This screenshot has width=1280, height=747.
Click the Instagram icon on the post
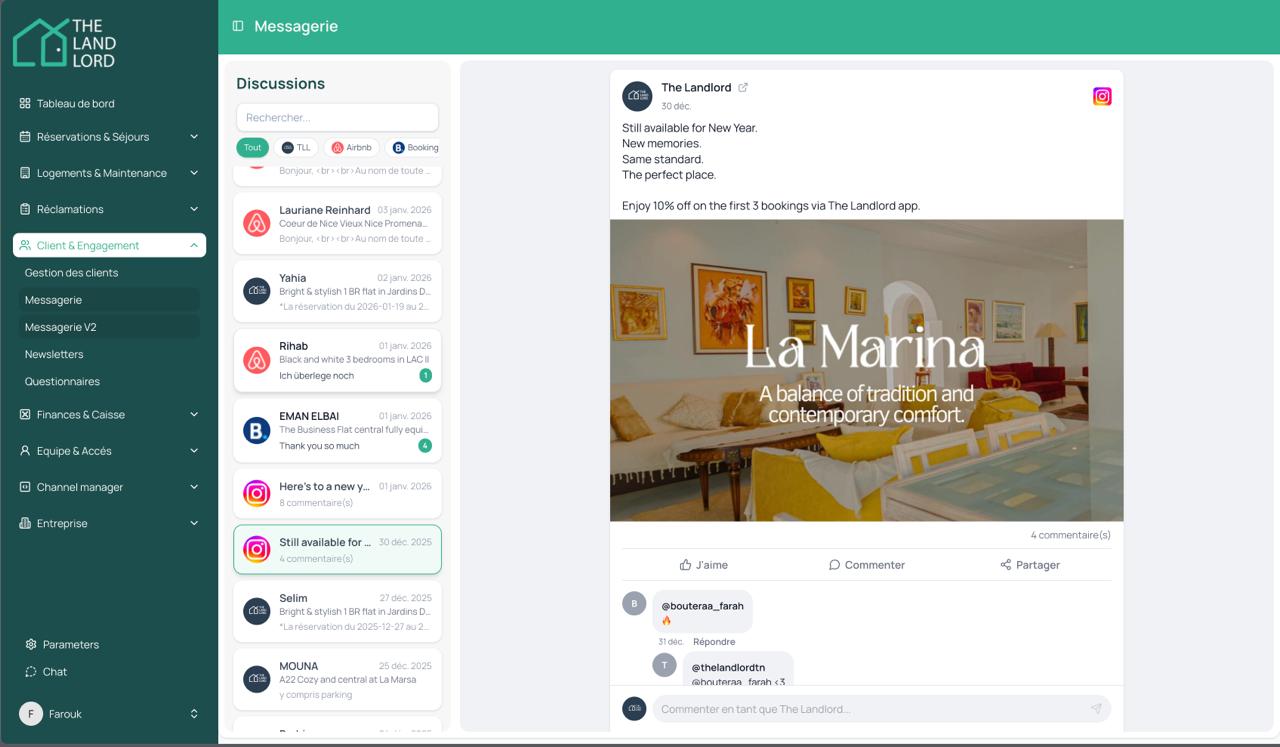tap(1101, 96)
